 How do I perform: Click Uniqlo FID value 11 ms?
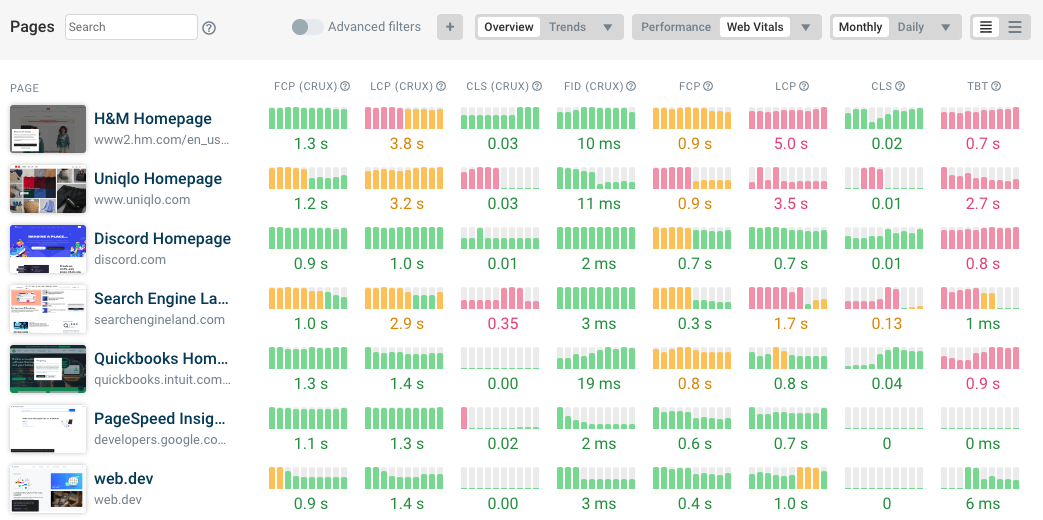pos(599,203)
